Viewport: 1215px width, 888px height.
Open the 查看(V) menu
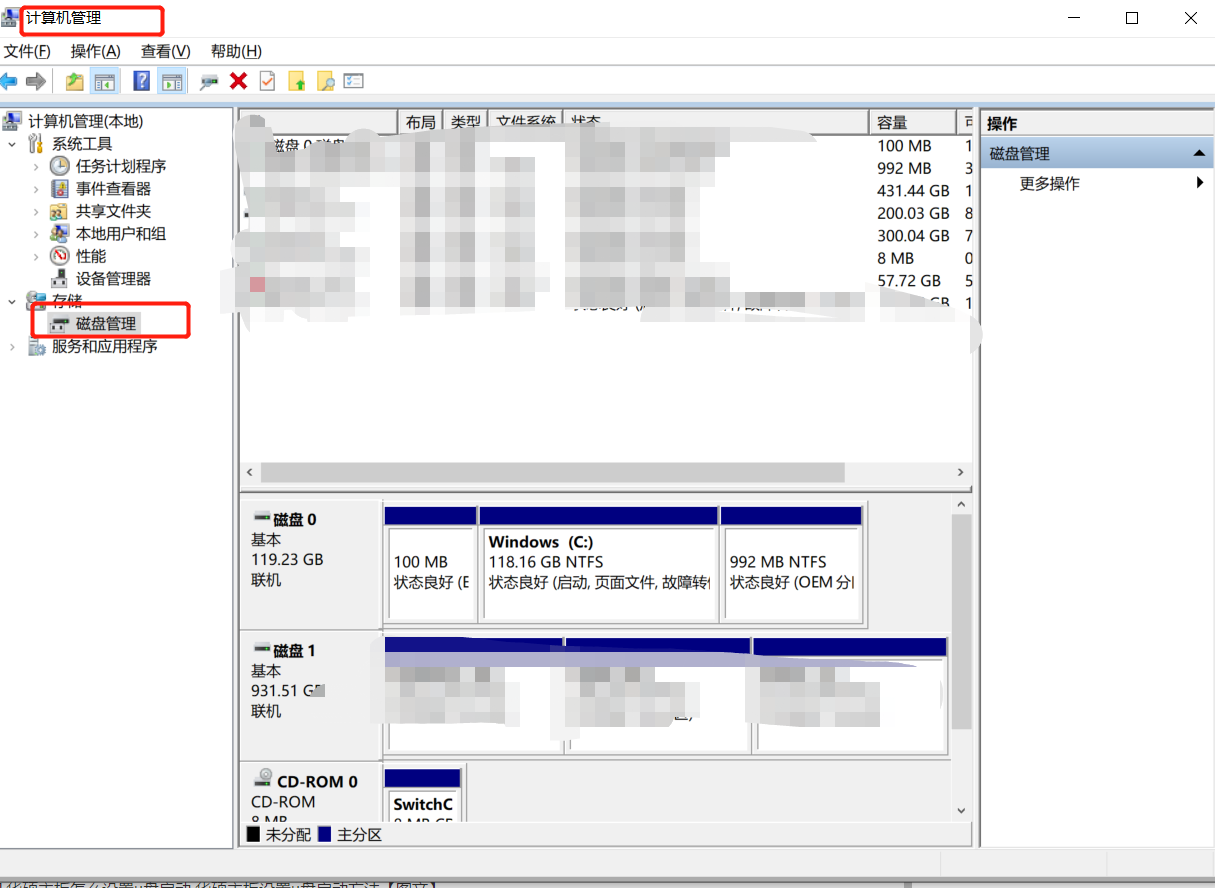pyautogui.click(x=164, y=51)
